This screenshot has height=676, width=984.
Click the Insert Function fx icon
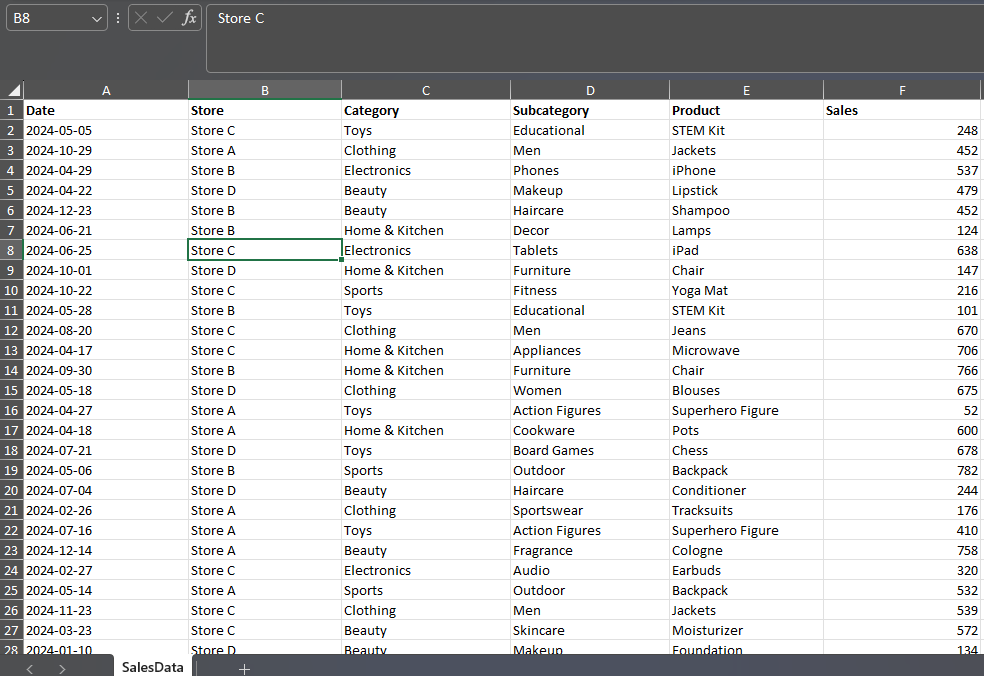click(x=189, y=18)
